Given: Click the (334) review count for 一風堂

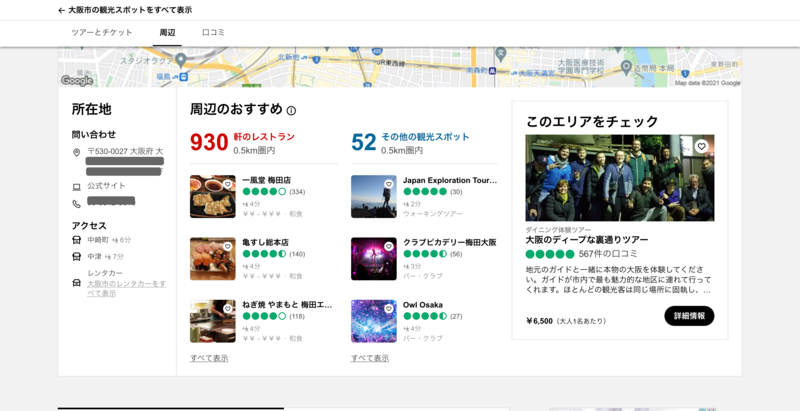Looking at the screenshot, I should pos(297,192).
